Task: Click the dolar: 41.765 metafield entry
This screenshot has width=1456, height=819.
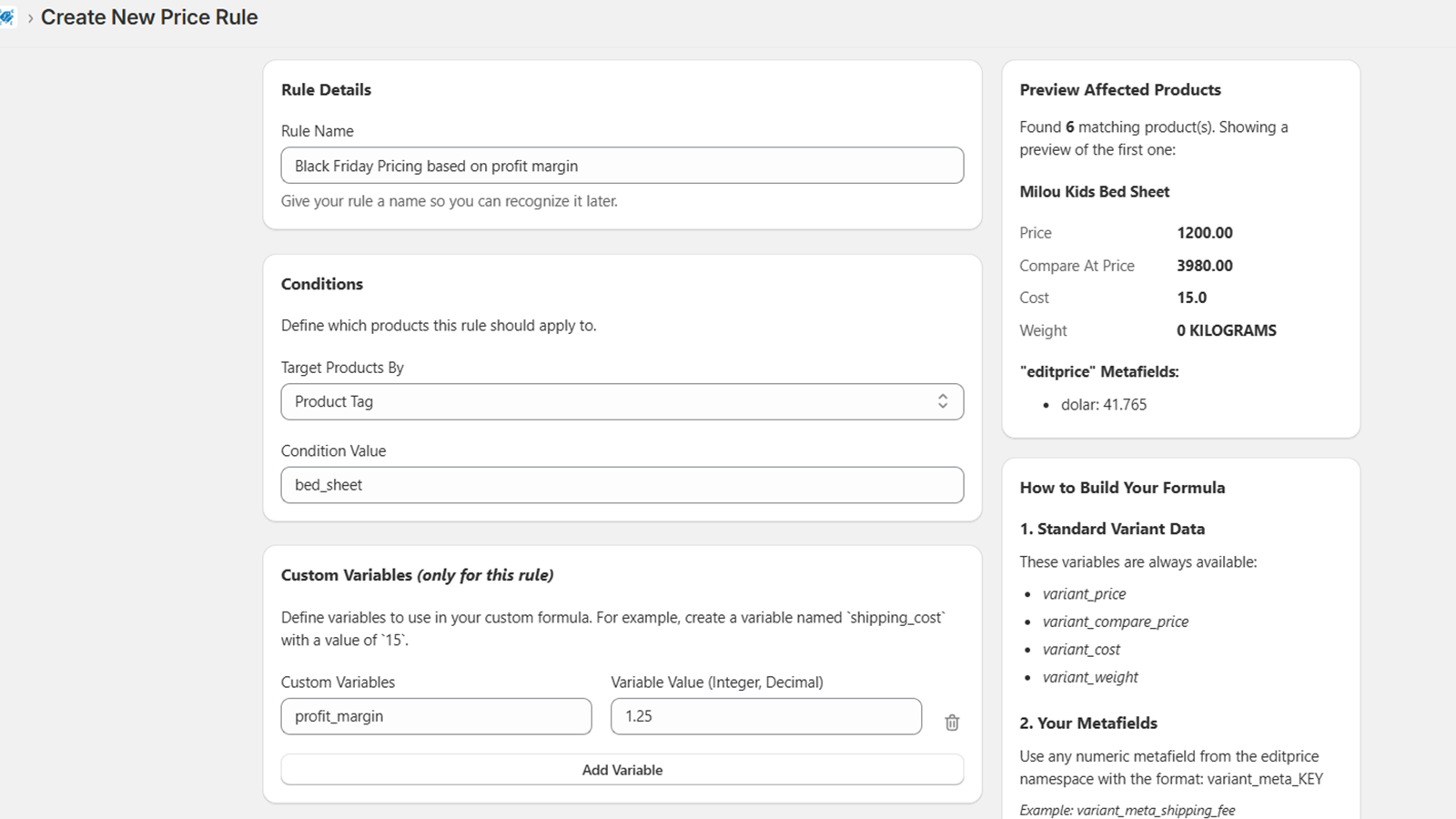Action: coord(1104,404)
